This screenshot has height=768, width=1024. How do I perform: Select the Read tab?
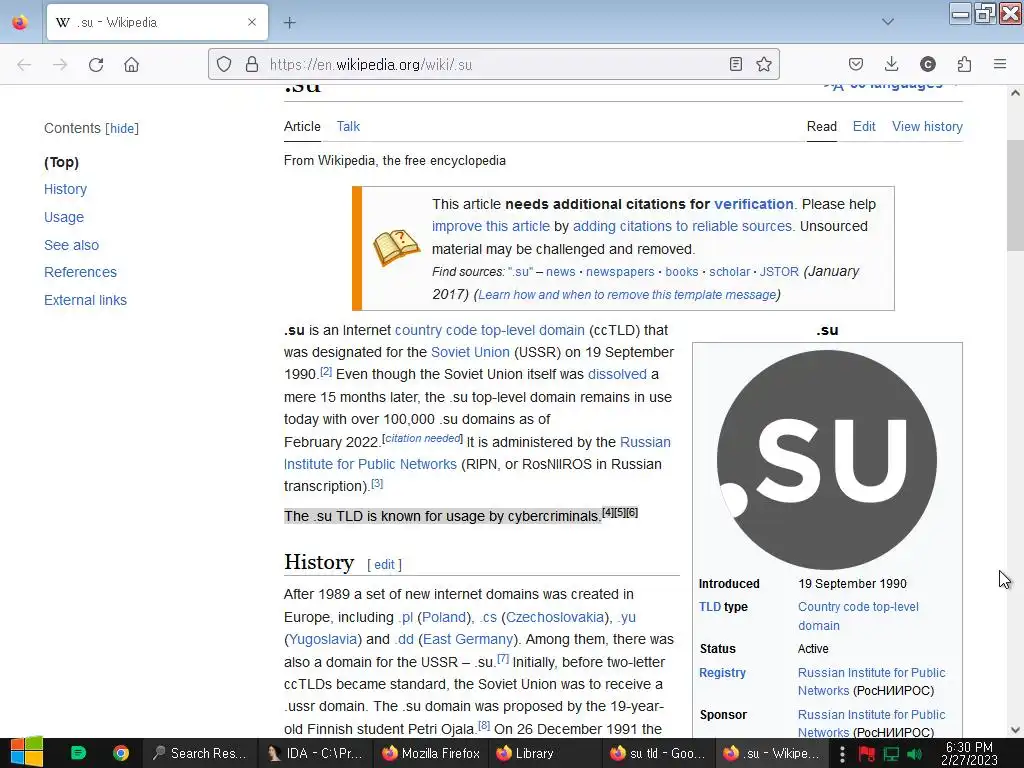(822, 127)
